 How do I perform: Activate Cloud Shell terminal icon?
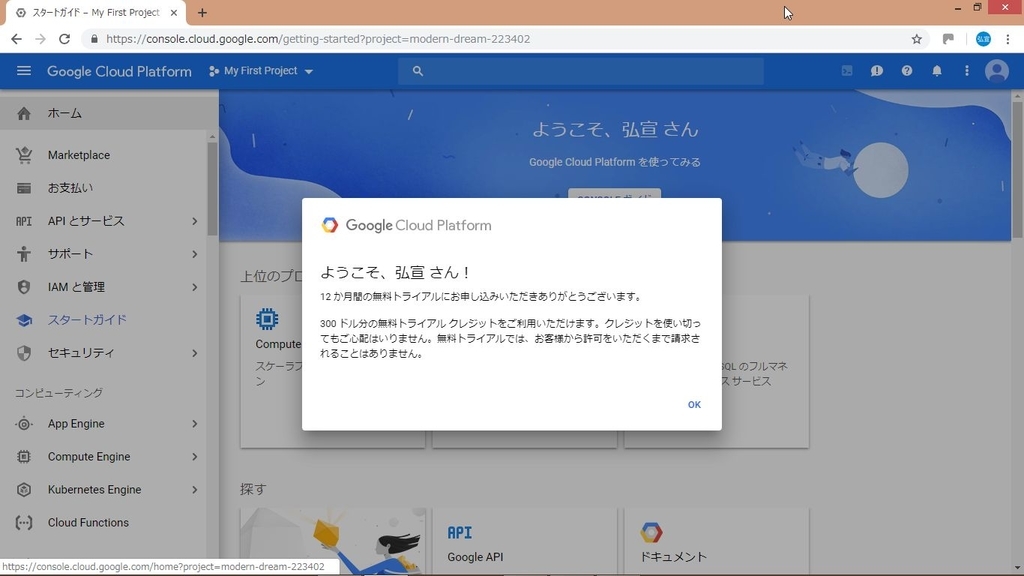(847, 71)
